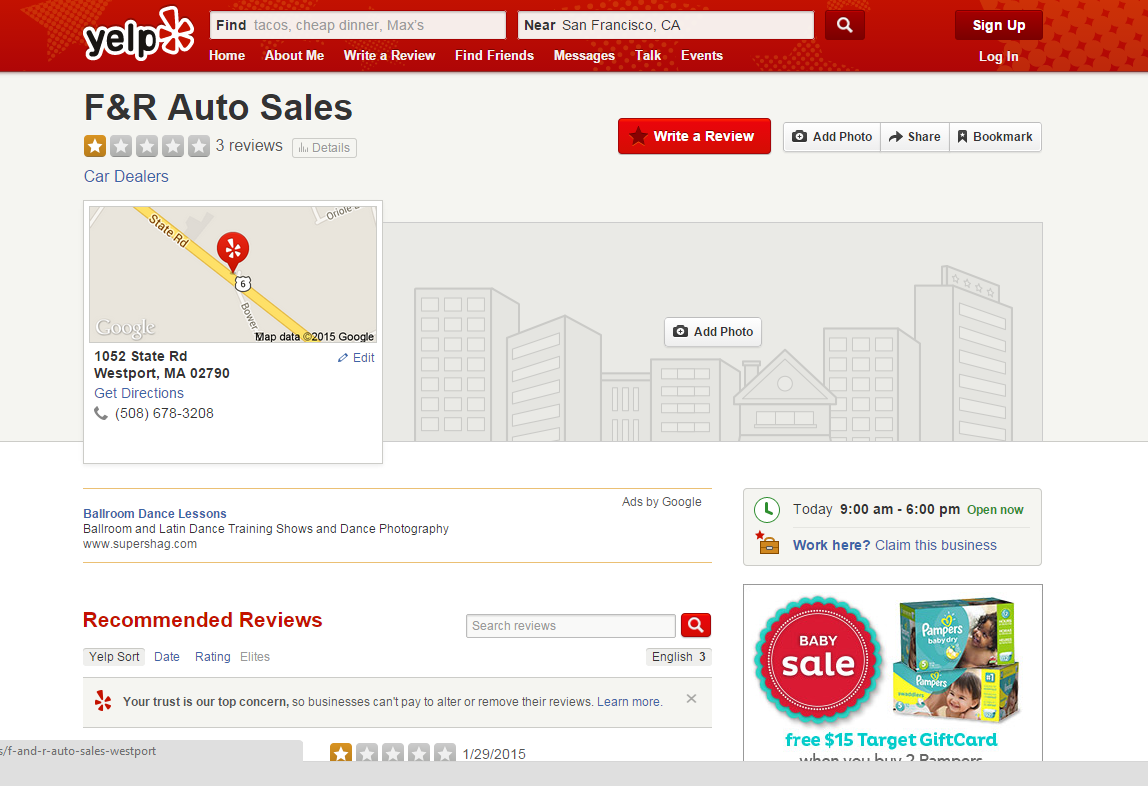The width and height of the screenshot is (1148, 786).
Task: Click the Sign Up button
Action: pyautogui.click(x=998, y=26)
